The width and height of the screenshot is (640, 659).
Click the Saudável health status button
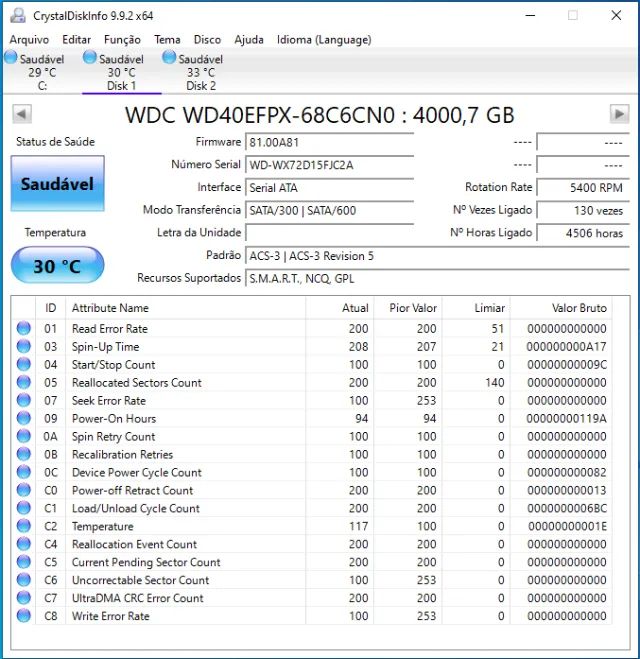[58, 183]
